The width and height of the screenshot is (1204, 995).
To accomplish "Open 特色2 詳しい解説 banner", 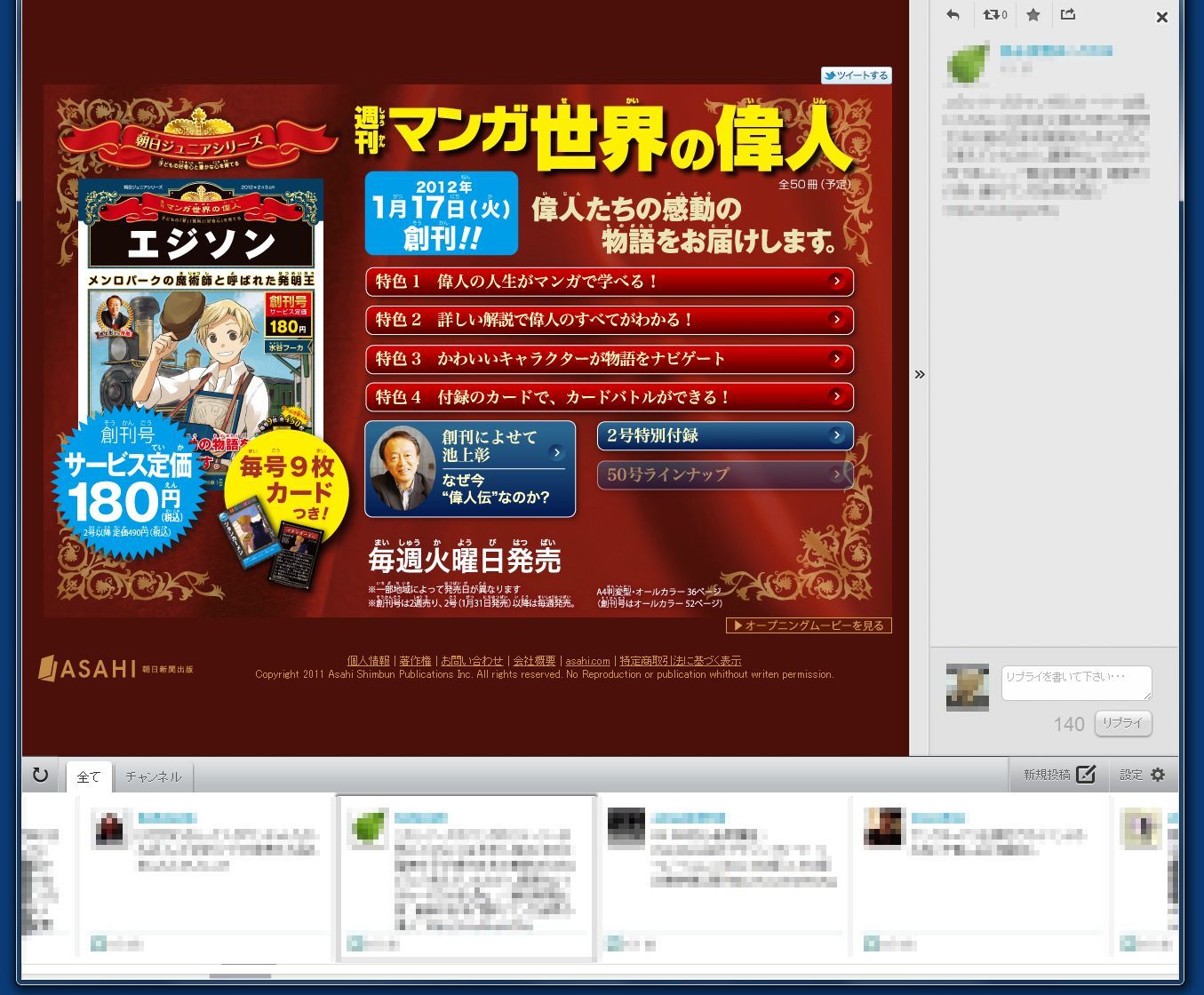I will tap(610, 320).
